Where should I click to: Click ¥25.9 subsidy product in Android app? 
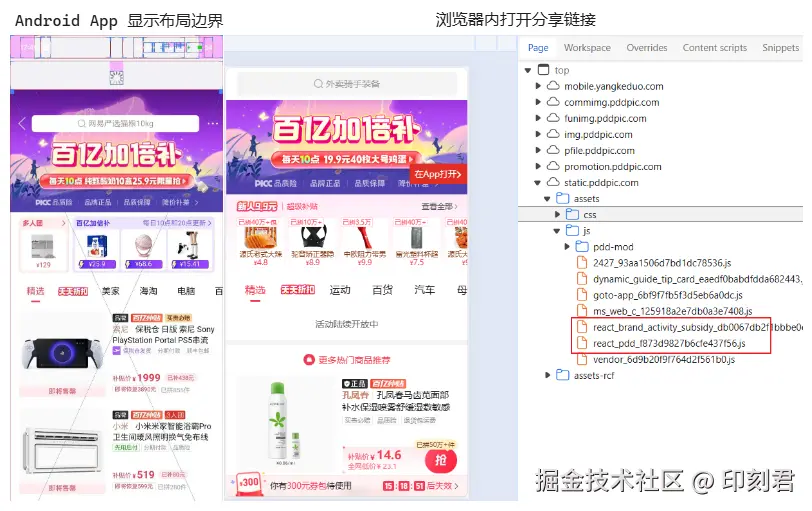[96, 251]
